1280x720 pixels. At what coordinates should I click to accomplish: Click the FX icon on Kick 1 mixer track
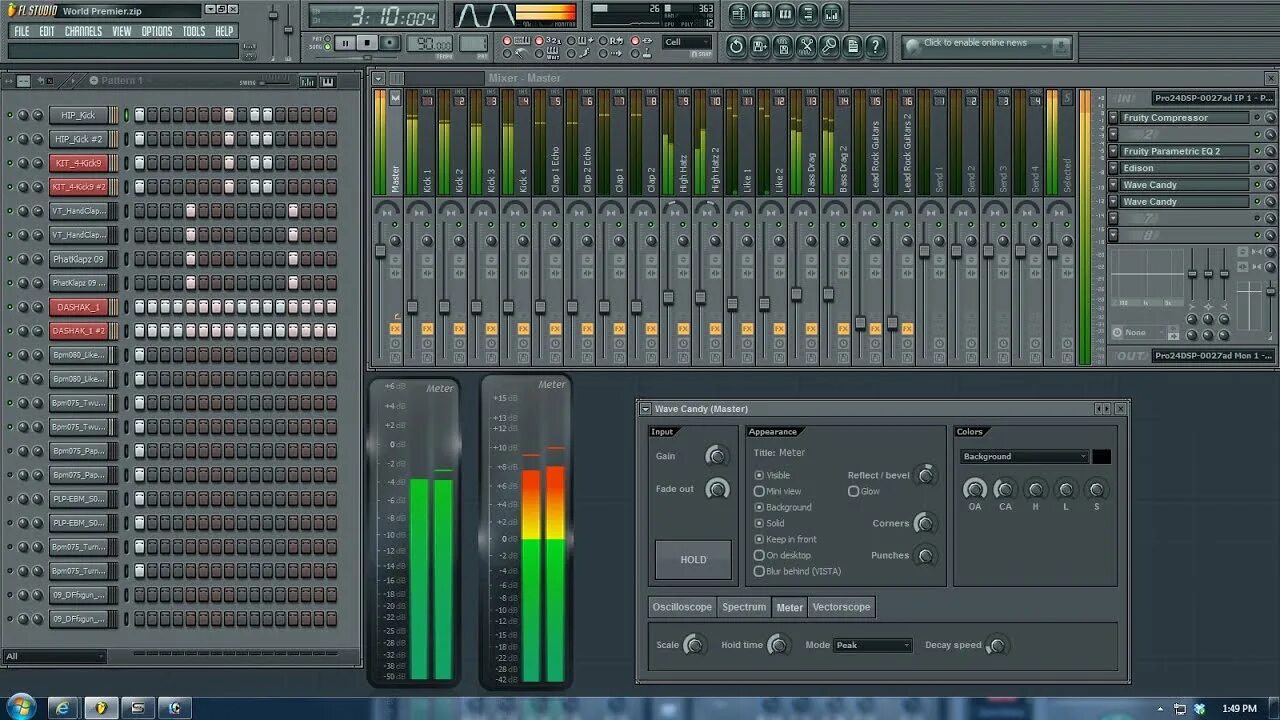tap(427, 328)
